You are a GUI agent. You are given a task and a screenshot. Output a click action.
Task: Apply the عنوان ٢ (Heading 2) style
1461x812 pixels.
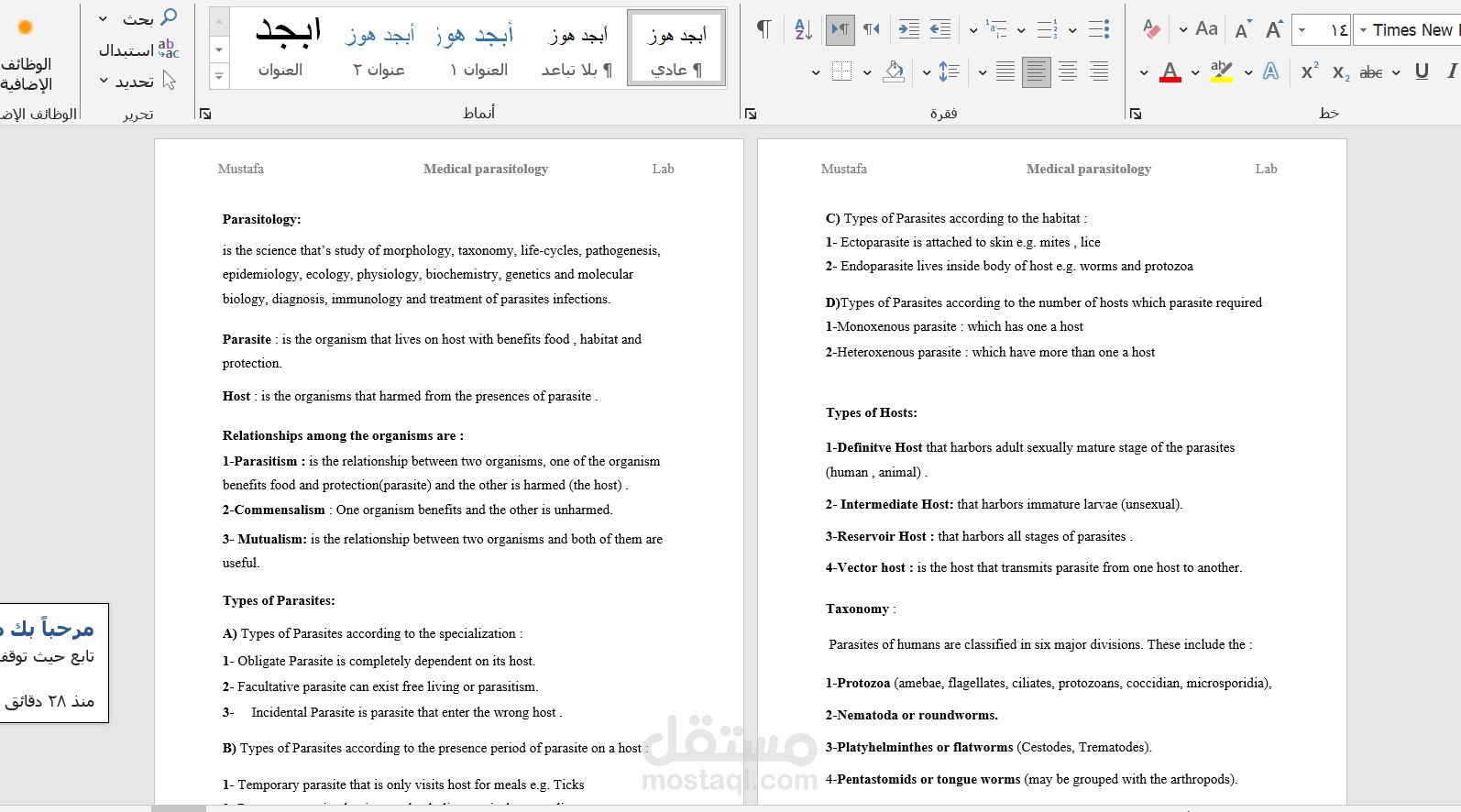[x=379, y=48]
